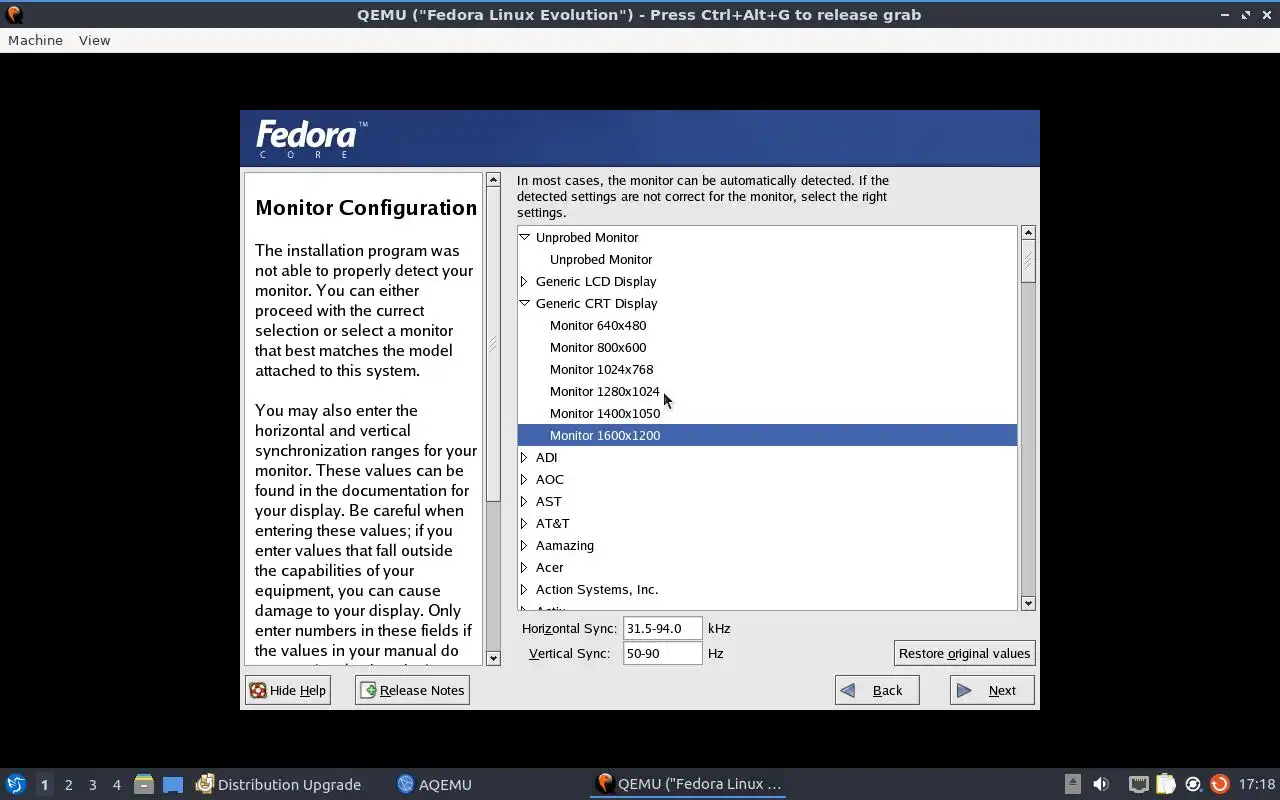Click the monitor list scrollbar thumb

1028,261
